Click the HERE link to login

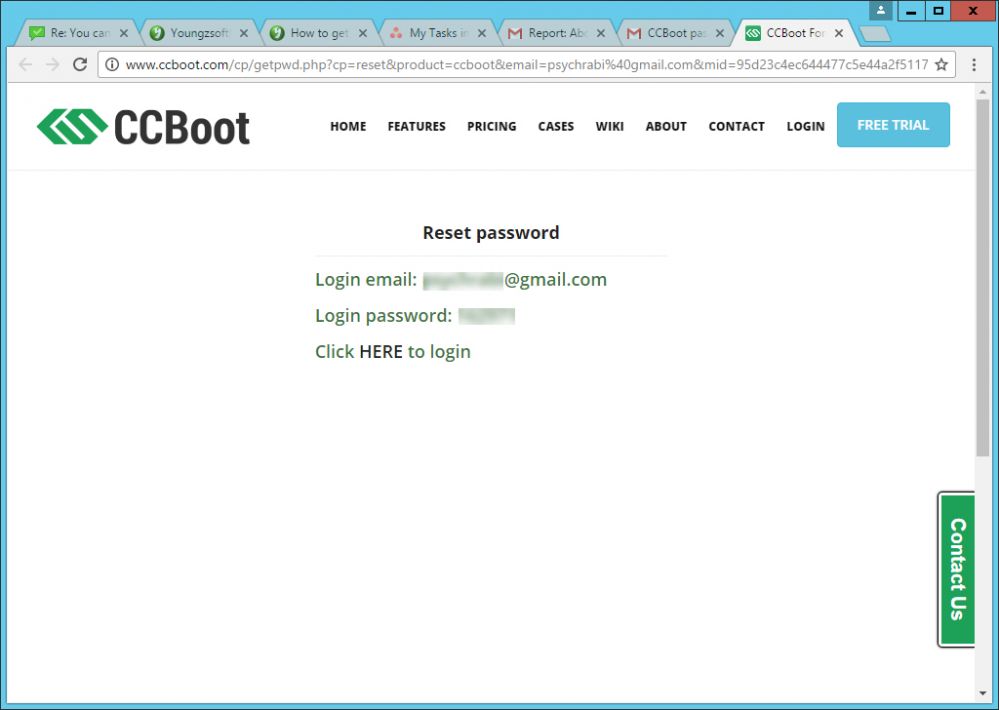click(x=381, y=352)
